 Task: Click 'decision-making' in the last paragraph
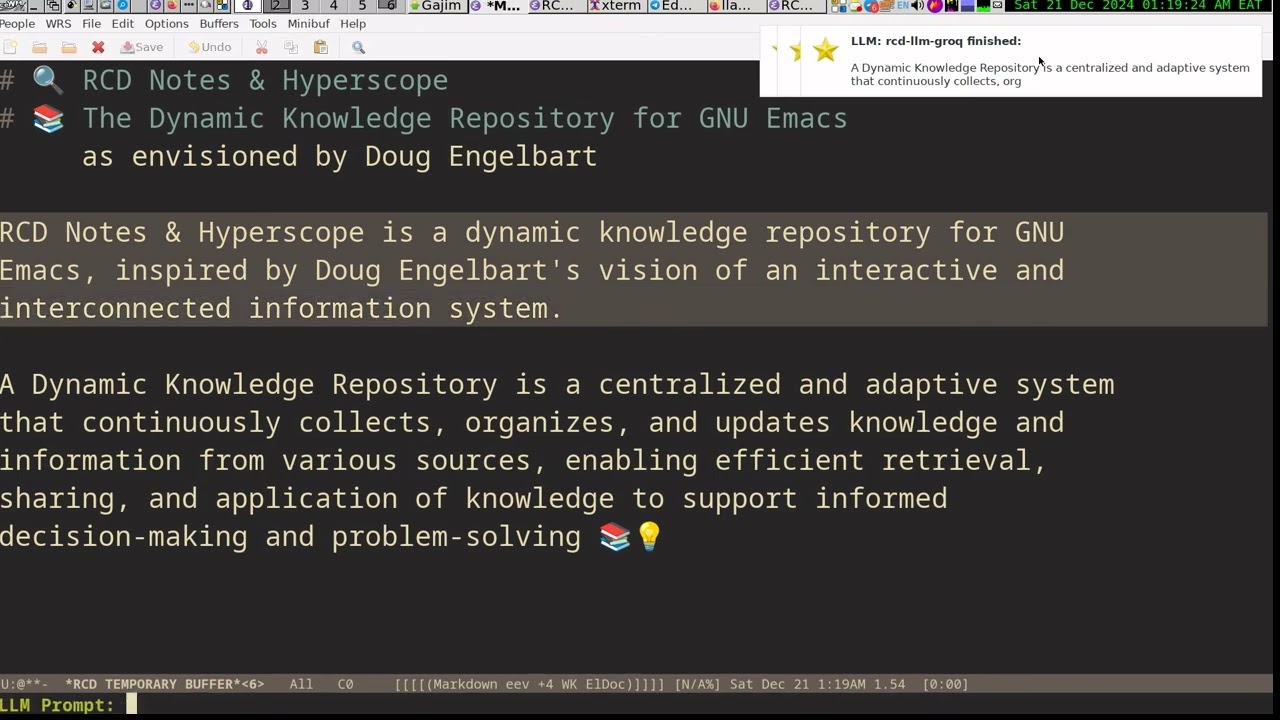point(124,536)
